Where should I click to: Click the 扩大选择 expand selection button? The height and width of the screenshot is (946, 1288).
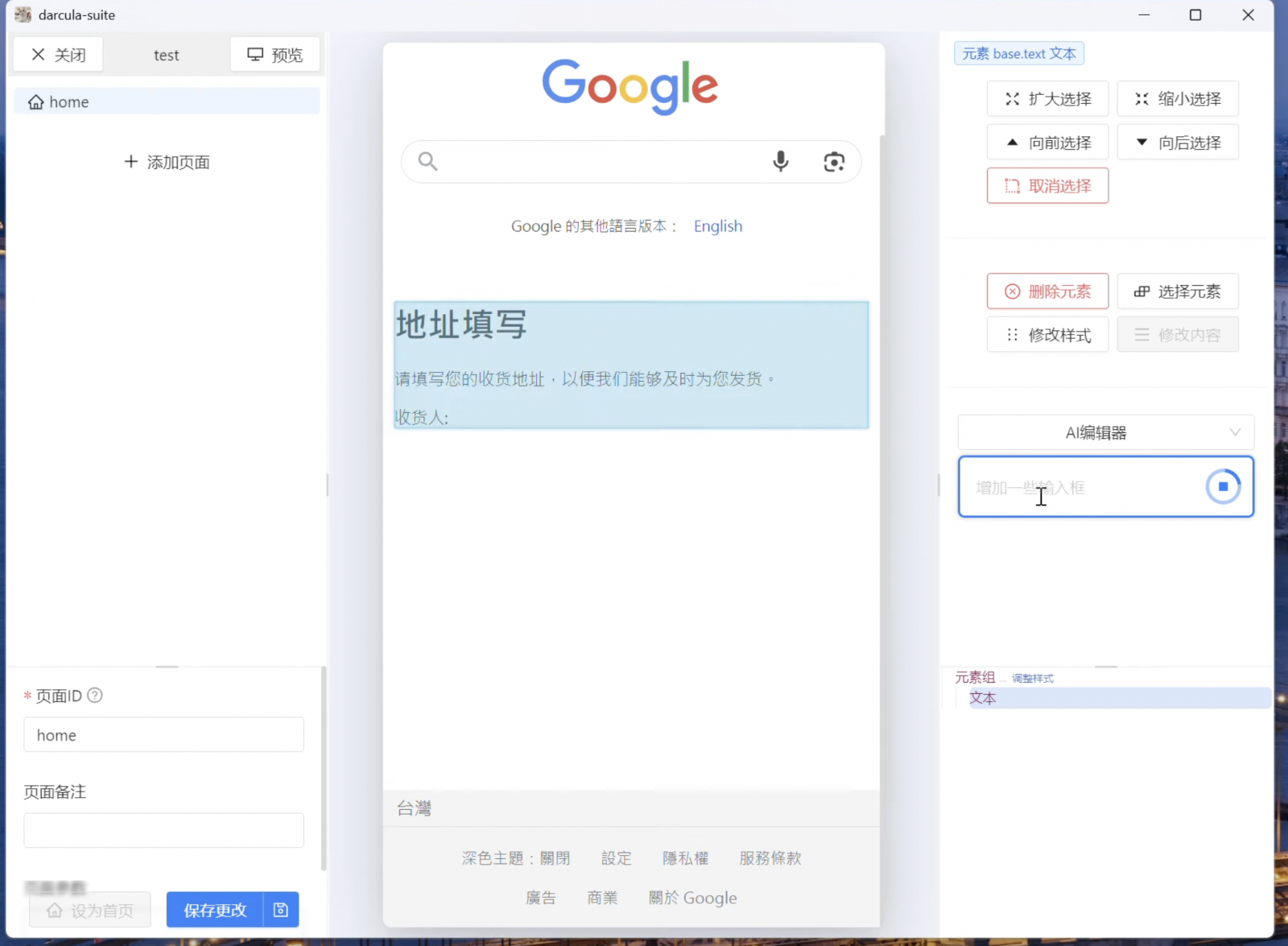point(1047,99)
